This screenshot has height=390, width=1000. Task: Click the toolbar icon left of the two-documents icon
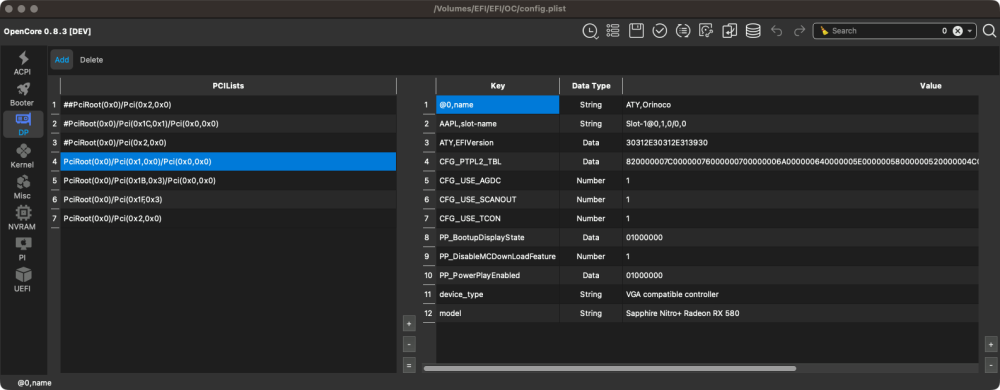coord(706,31)
